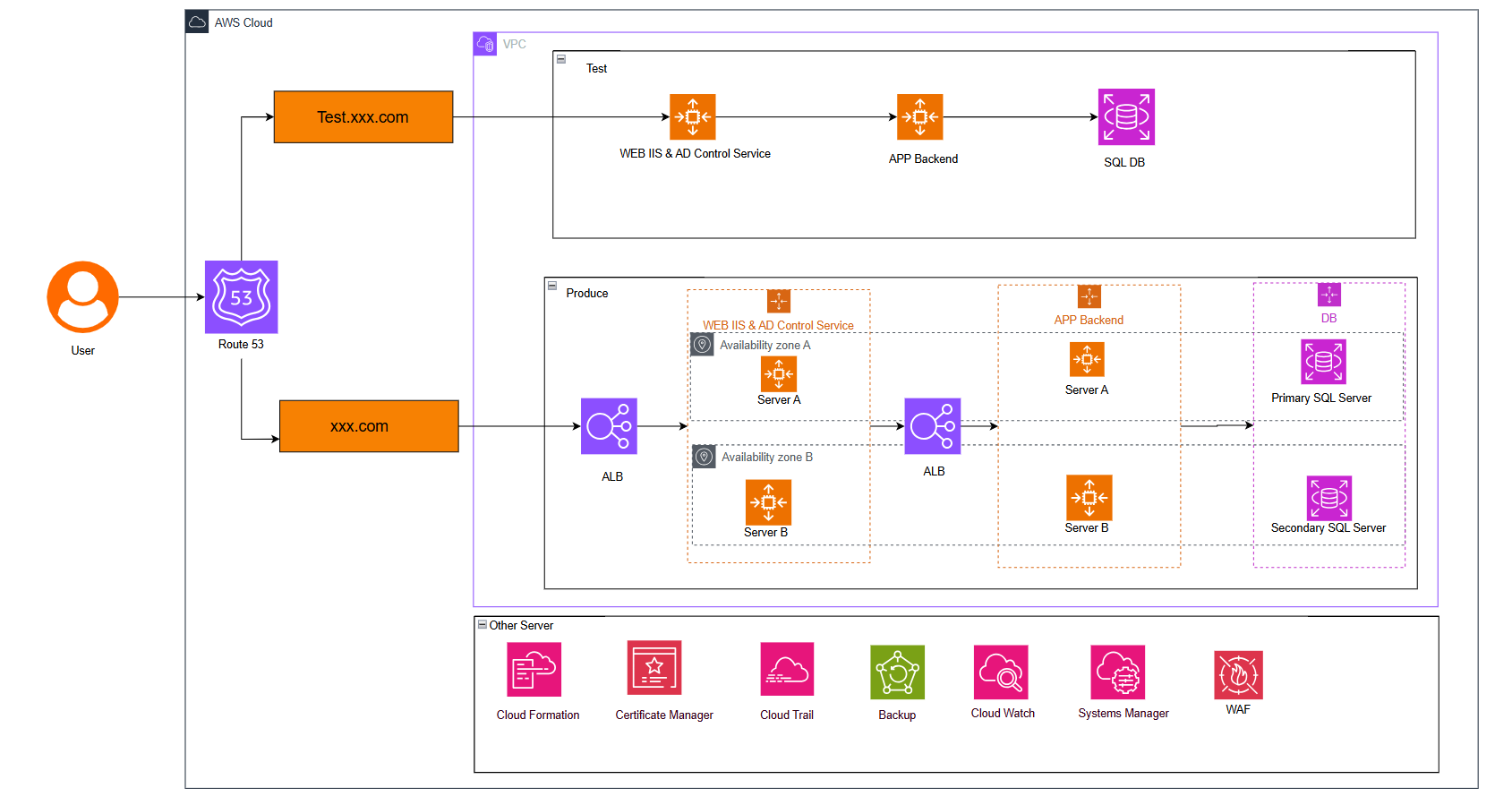Select the Cloud Watch icon
Viewport: 1512px width, 805px height.
[1001, 672]
